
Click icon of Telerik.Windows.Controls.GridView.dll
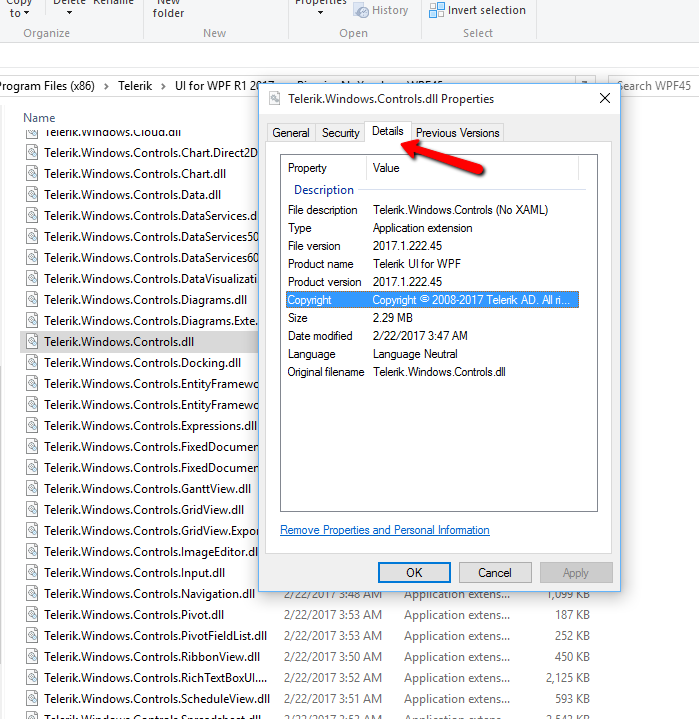32,509
